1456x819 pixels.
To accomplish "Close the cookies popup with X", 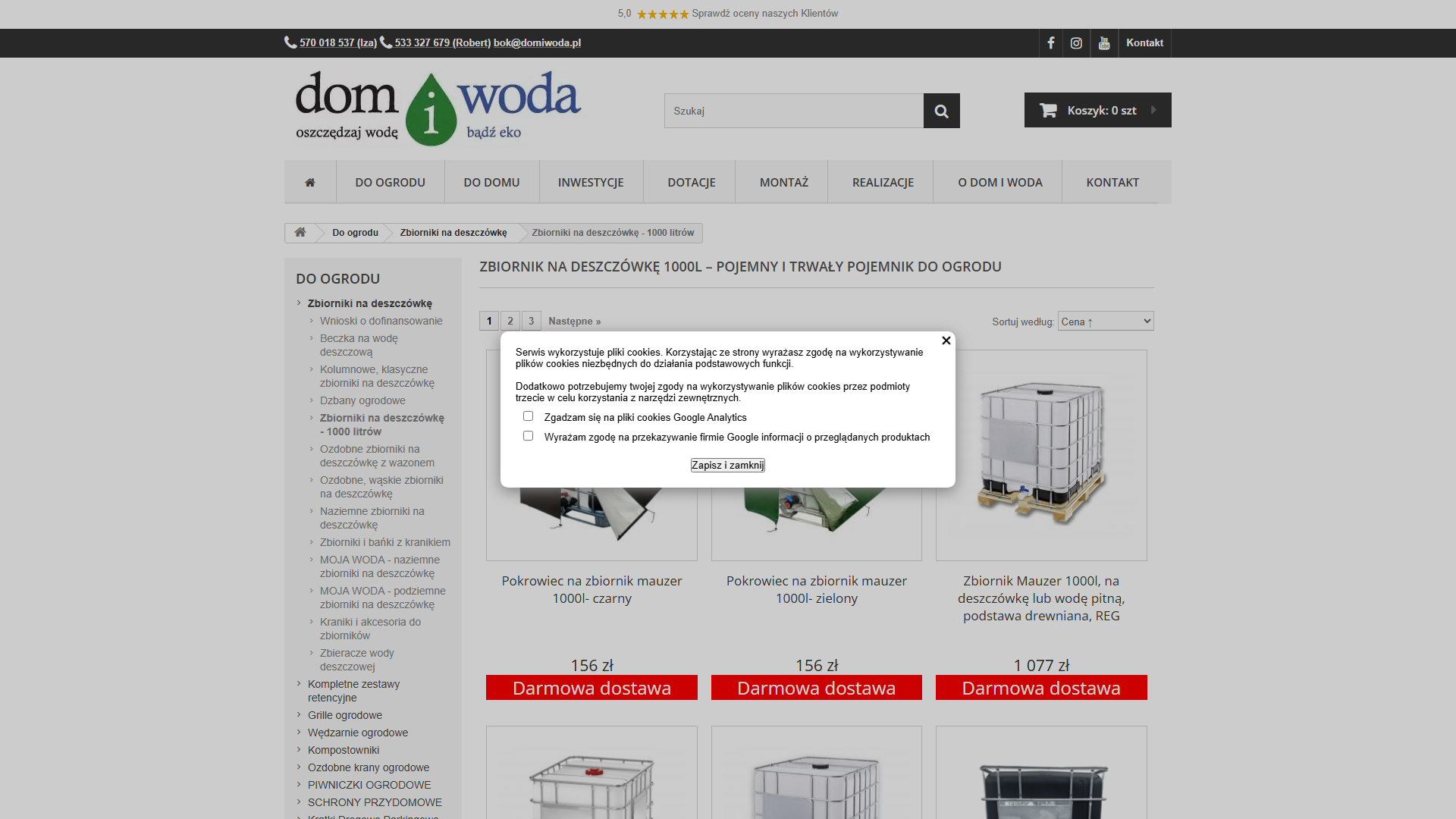I will (x=946, y=340).
